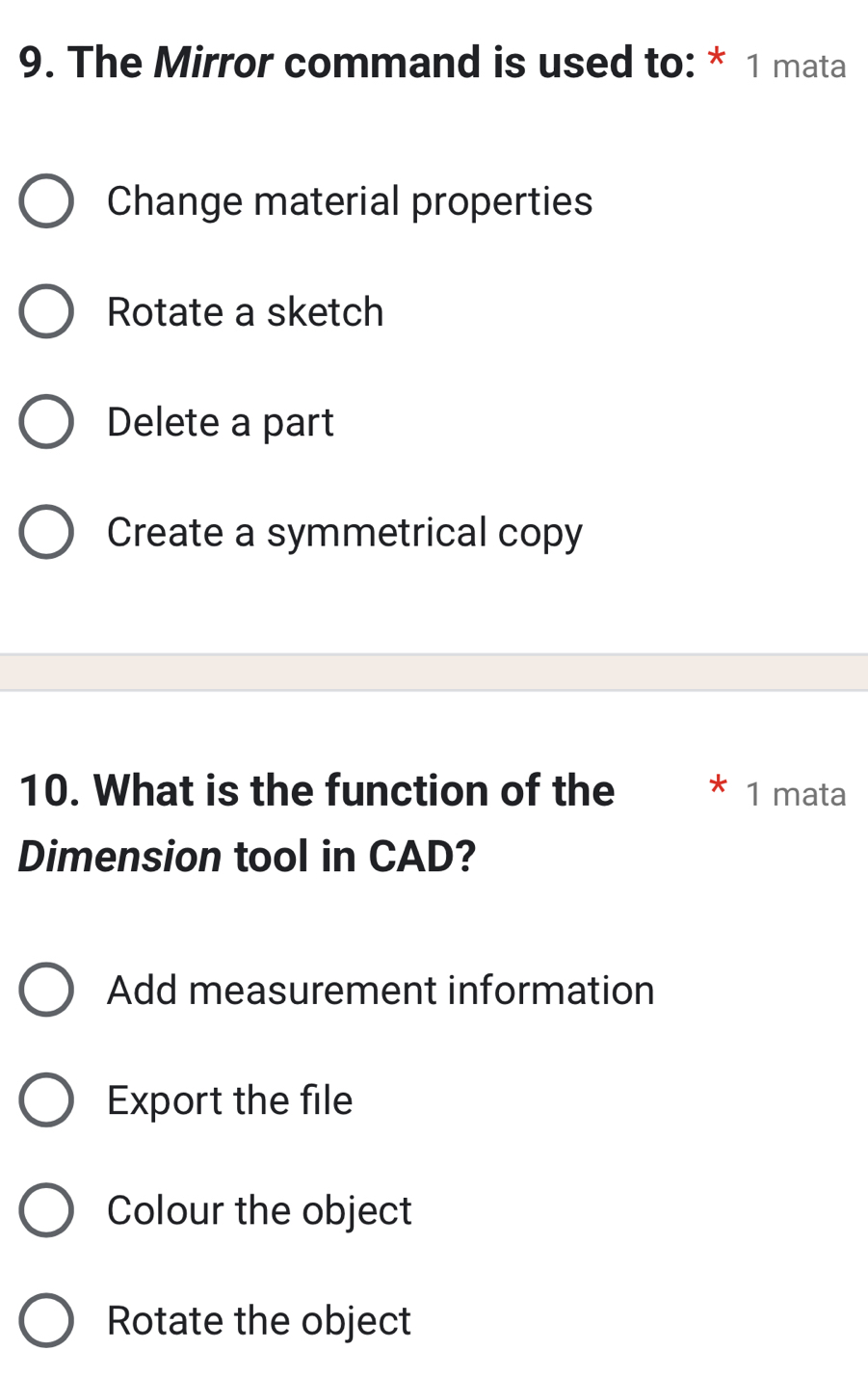Click the "Colour the object" option label
Image resolution: width=868 pixels, height=1377 pixels.
click(x=259, y=1210)
